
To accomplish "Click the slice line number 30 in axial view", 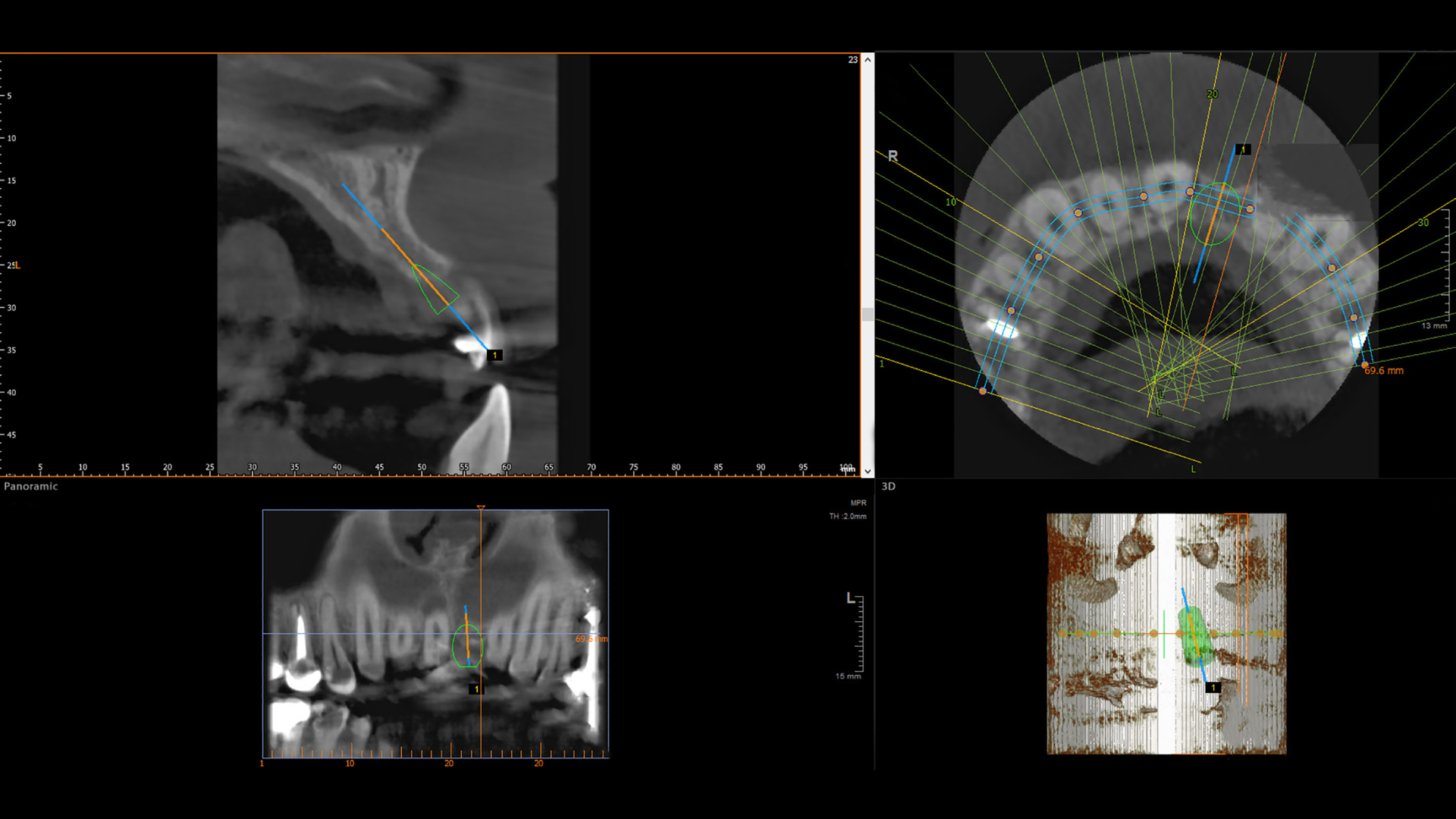I will pyautogui.click(x=1423, y=222).
